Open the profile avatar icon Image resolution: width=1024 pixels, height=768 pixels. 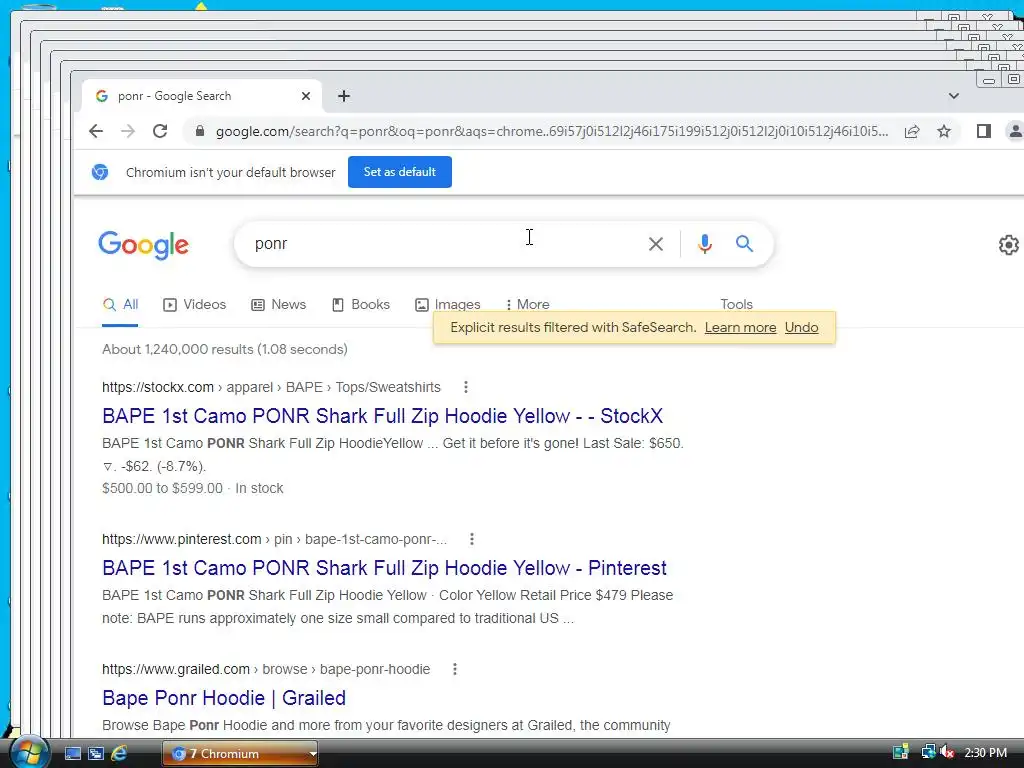pyautogui.click(x=1015, y=131)
